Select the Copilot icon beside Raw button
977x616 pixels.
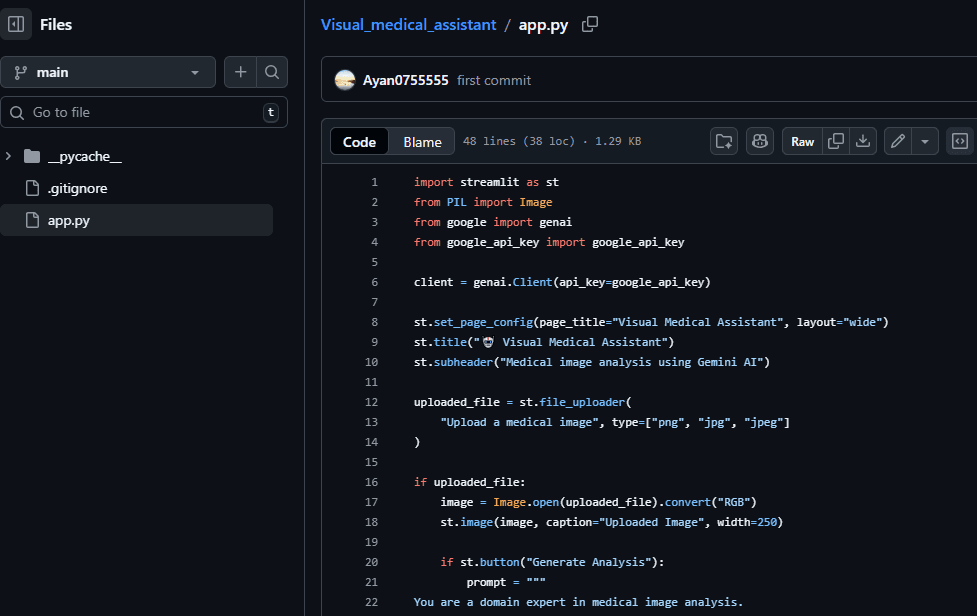tap(760, 141)
